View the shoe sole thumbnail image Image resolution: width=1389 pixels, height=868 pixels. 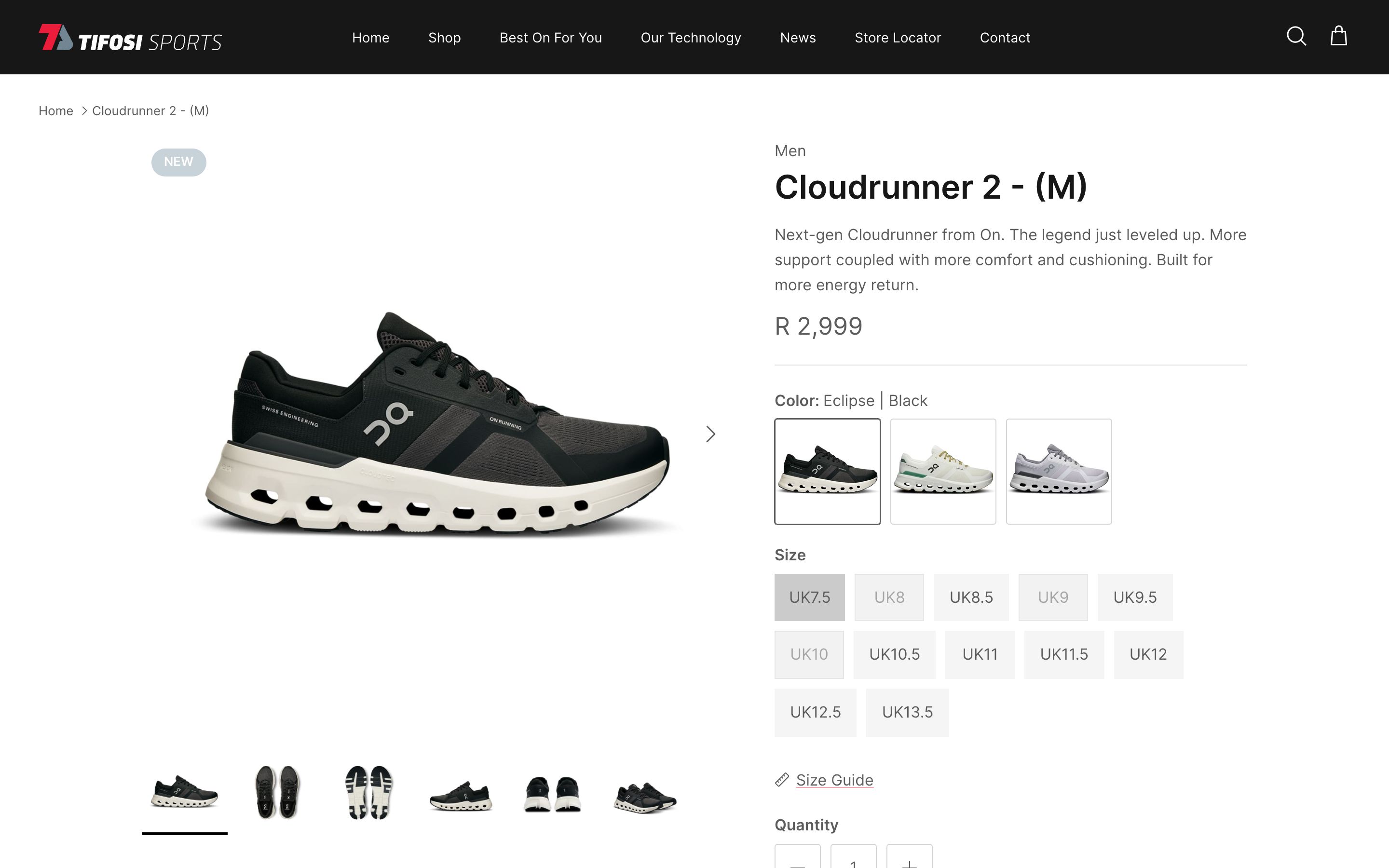(368, 792)
